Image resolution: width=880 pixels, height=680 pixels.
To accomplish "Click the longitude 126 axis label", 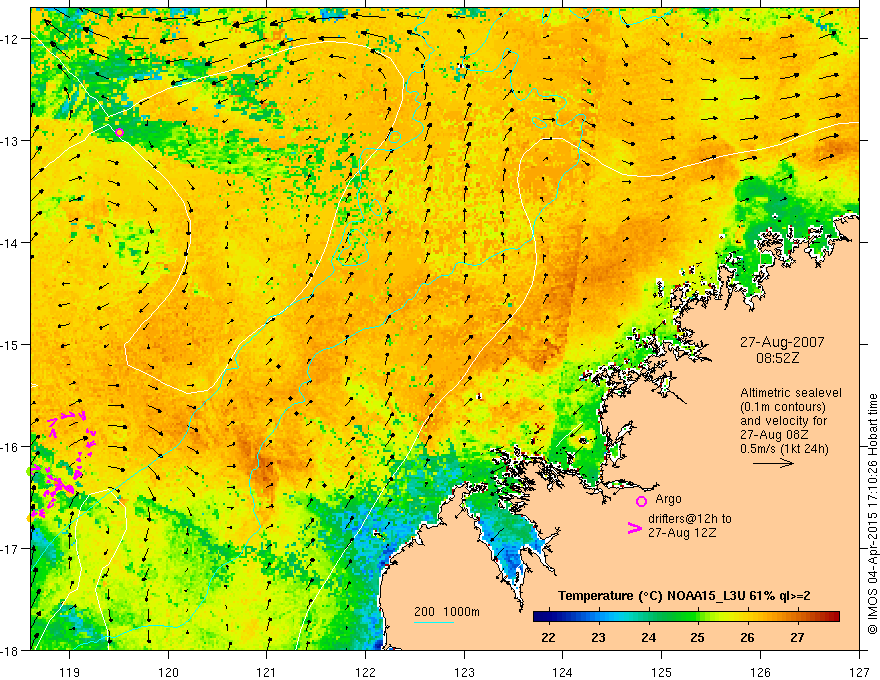I will click(760, 672).
